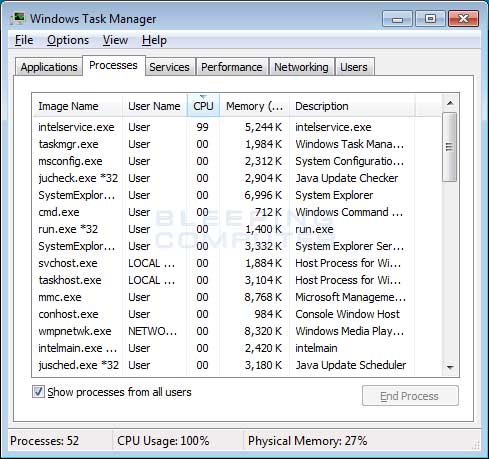489x459 pixels.
Task: Open the File menu
Action: point(24,40)
